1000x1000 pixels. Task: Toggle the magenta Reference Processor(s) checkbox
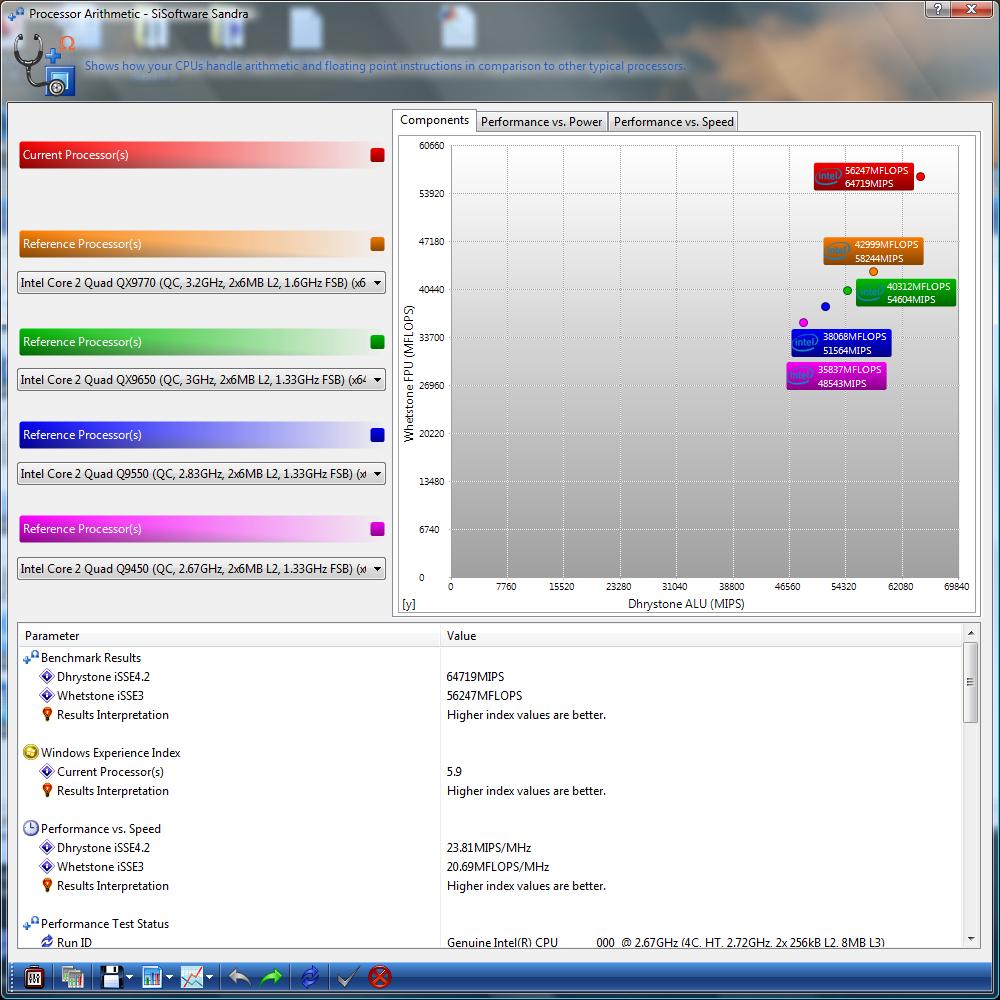click(x=377, y=529)
